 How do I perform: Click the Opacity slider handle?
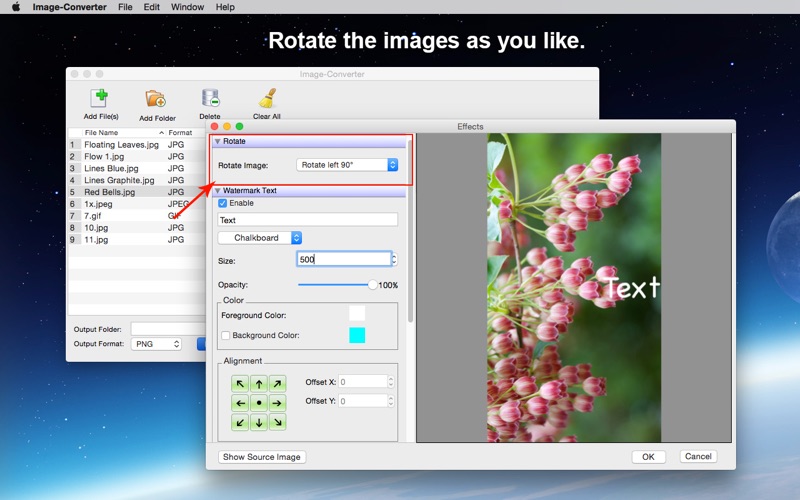(x=373, y=285)
